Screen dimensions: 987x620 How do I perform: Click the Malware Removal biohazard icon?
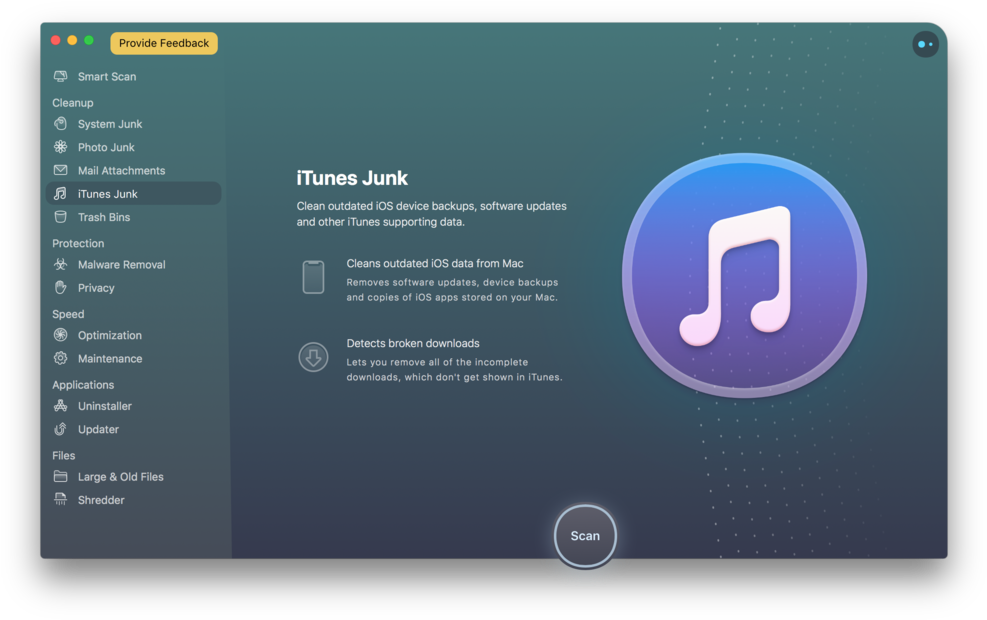point(60,264)
